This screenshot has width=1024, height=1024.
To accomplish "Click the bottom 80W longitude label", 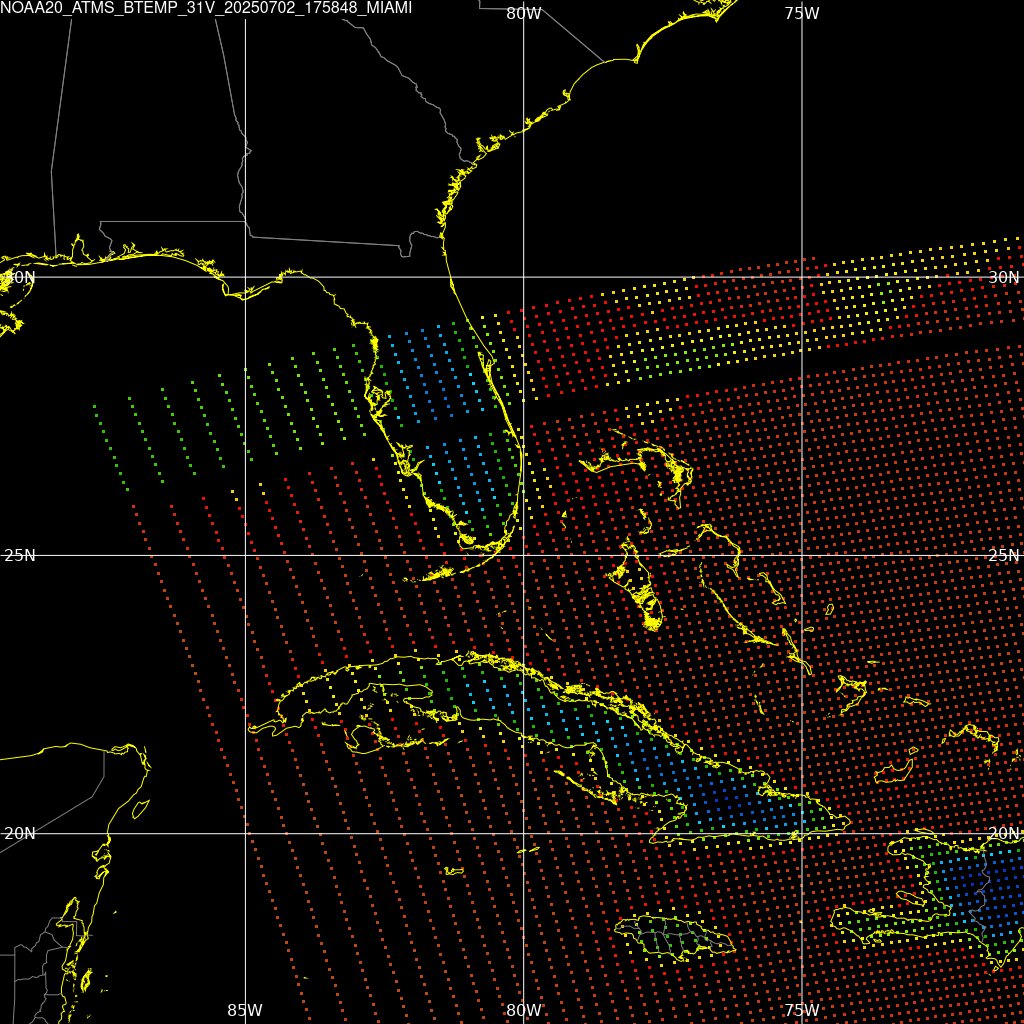I will (x=524, y=1010).
